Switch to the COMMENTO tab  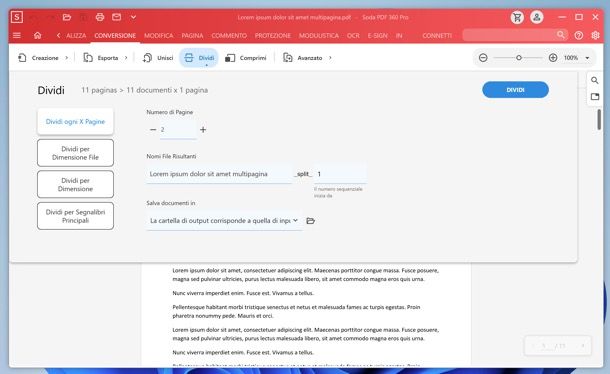[x=229, y=35]
